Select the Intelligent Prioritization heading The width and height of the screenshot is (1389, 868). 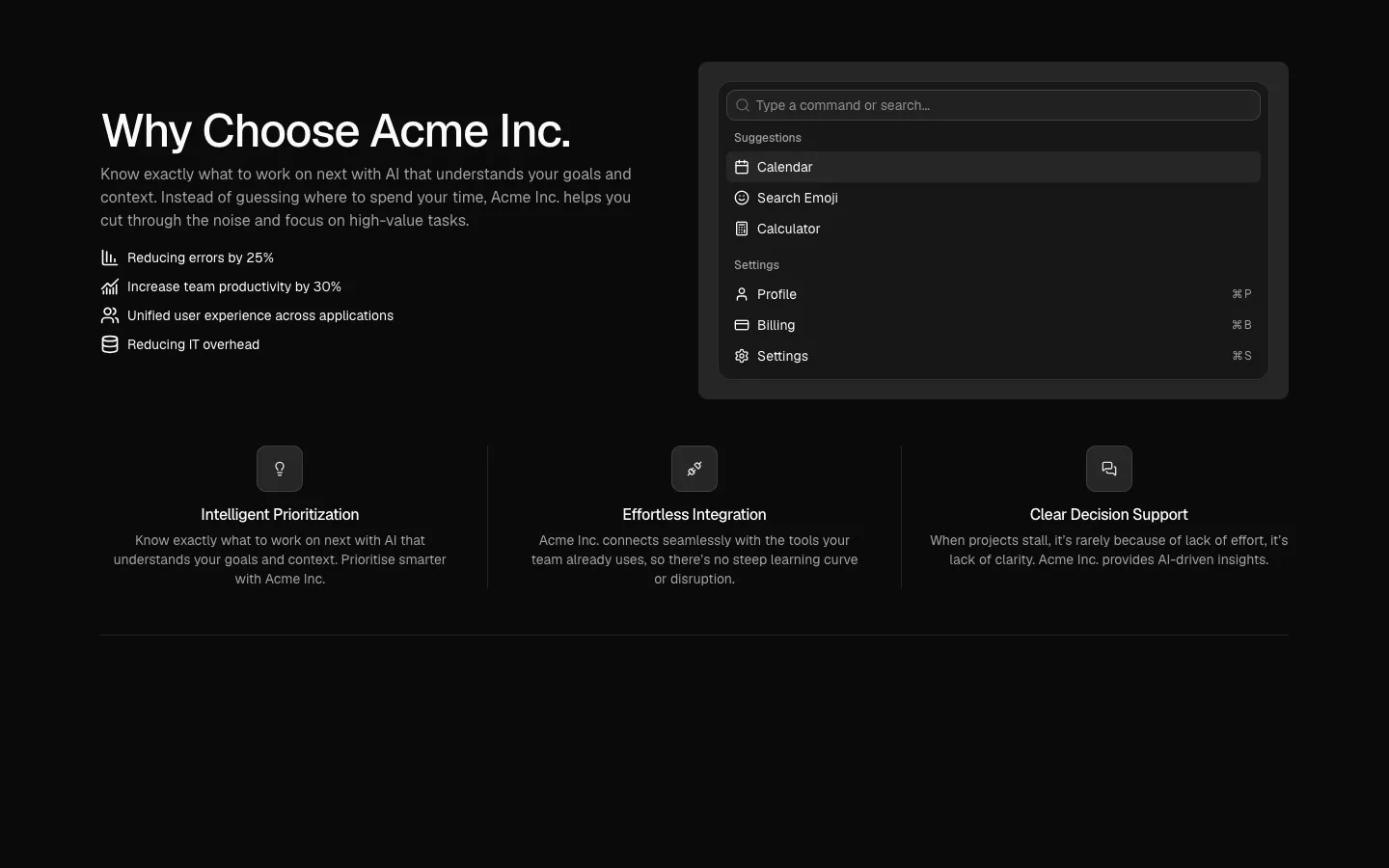point(280,515)
